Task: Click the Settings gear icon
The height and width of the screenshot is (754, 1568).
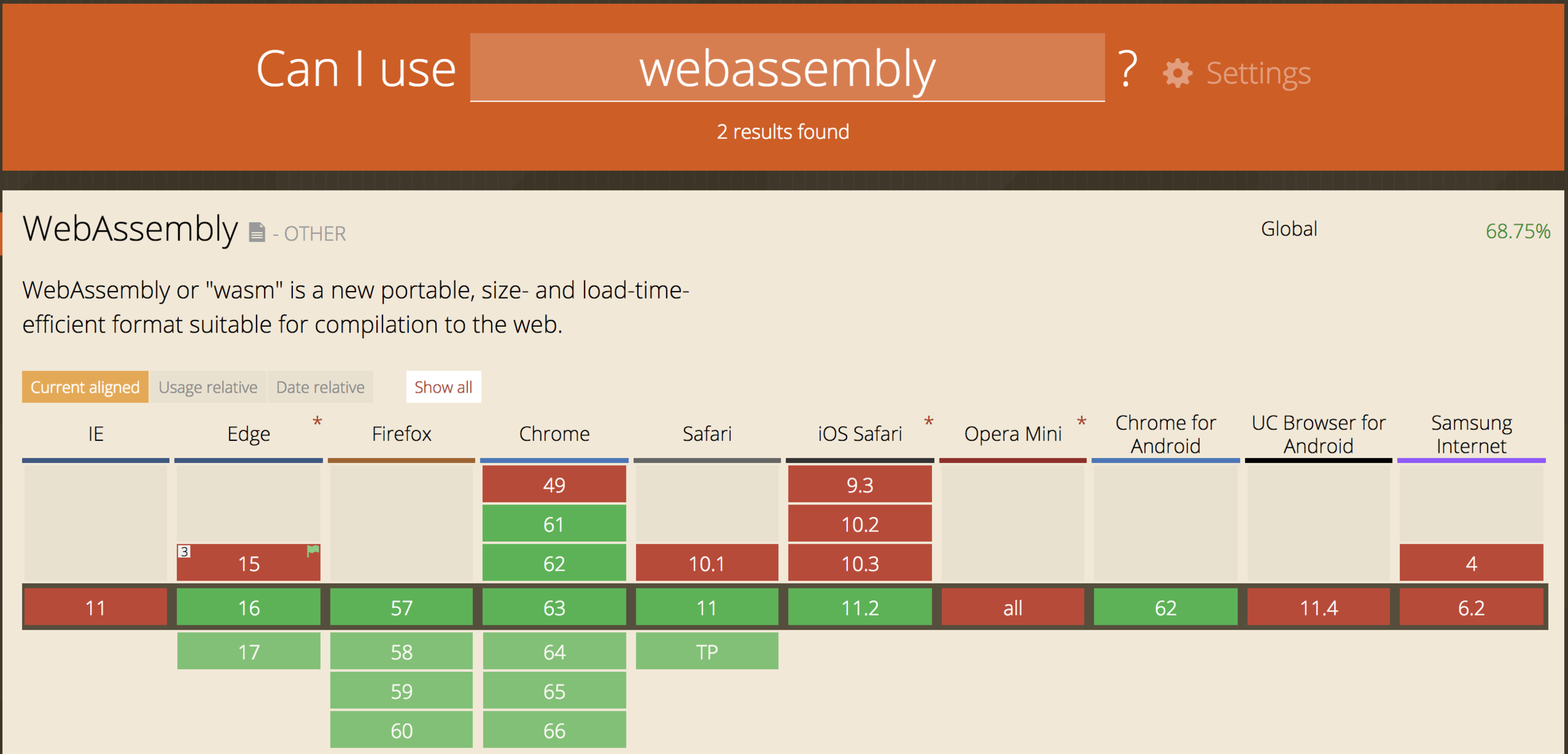Action: pyautogui.click(x=1177, y=73)
